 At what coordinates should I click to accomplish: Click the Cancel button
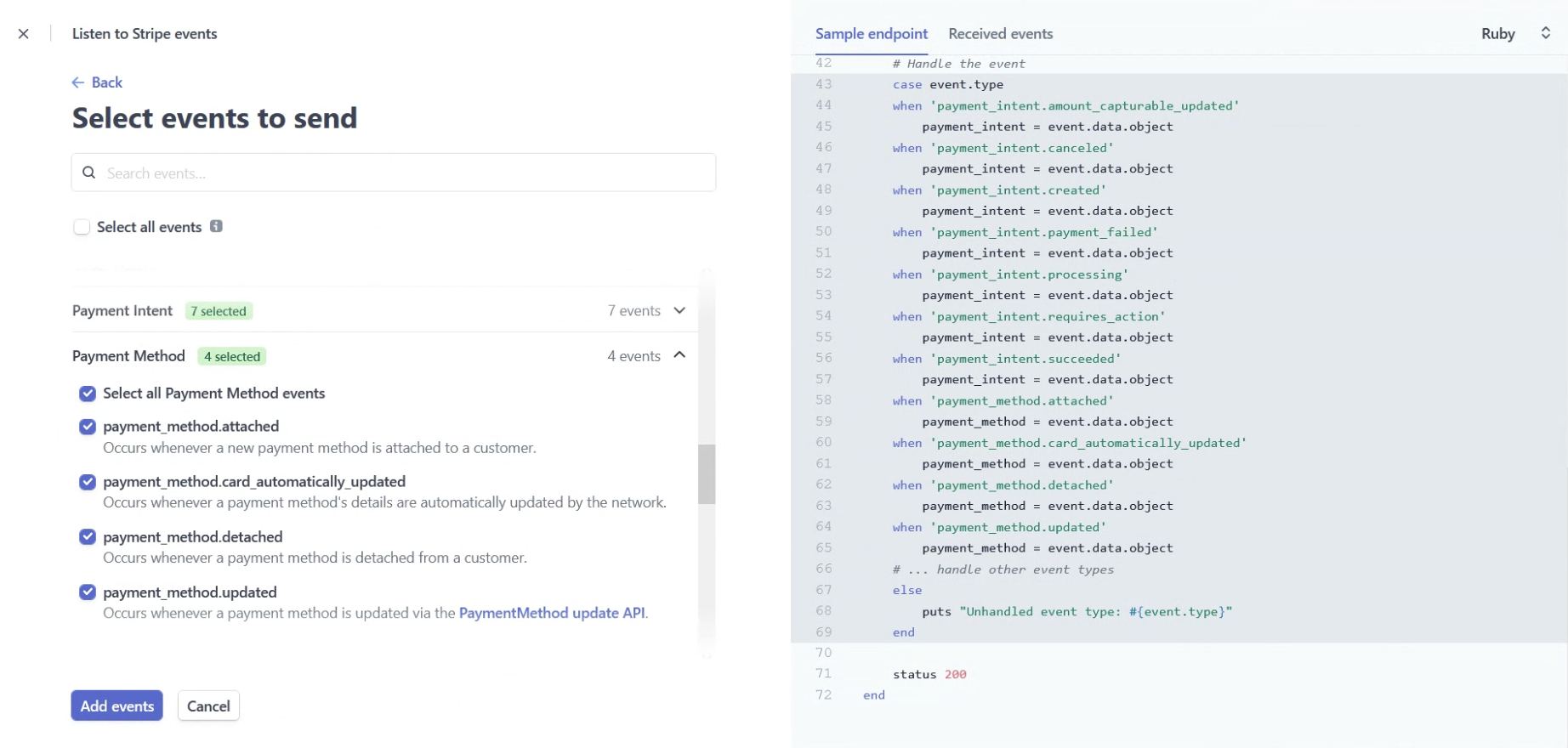pyautogui.click(x=208, y=705)
